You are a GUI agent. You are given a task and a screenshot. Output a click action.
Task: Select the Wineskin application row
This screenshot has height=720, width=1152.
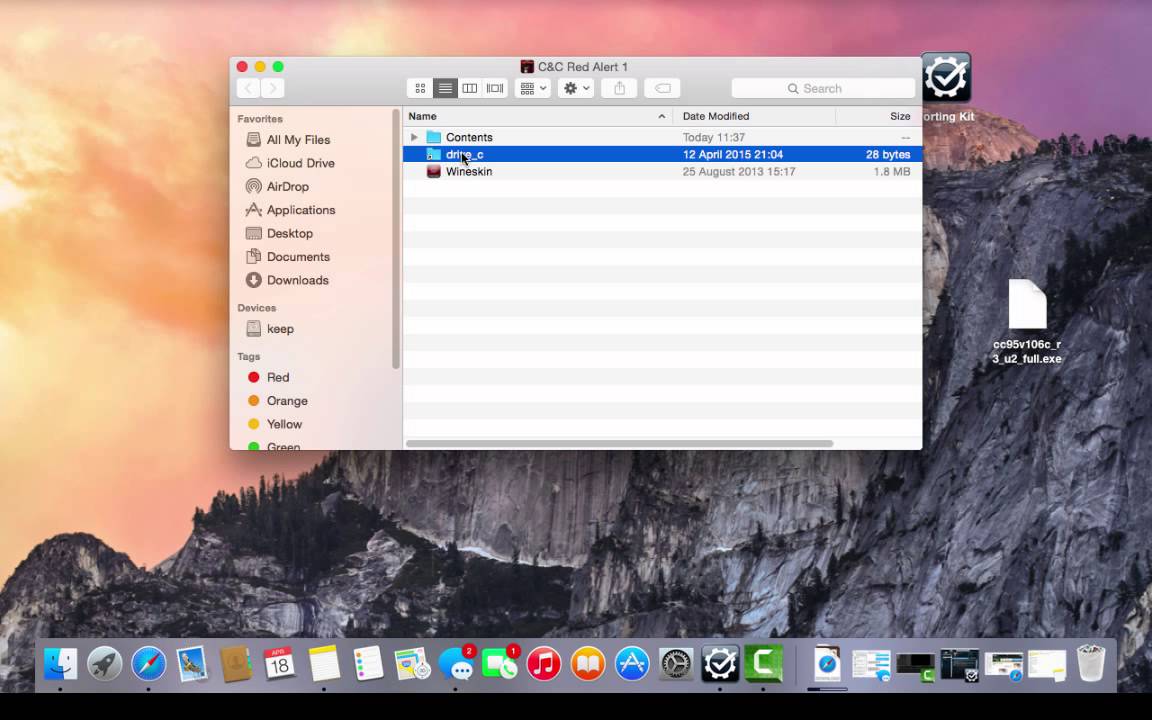pyautogui.click(x=662, y=171)
